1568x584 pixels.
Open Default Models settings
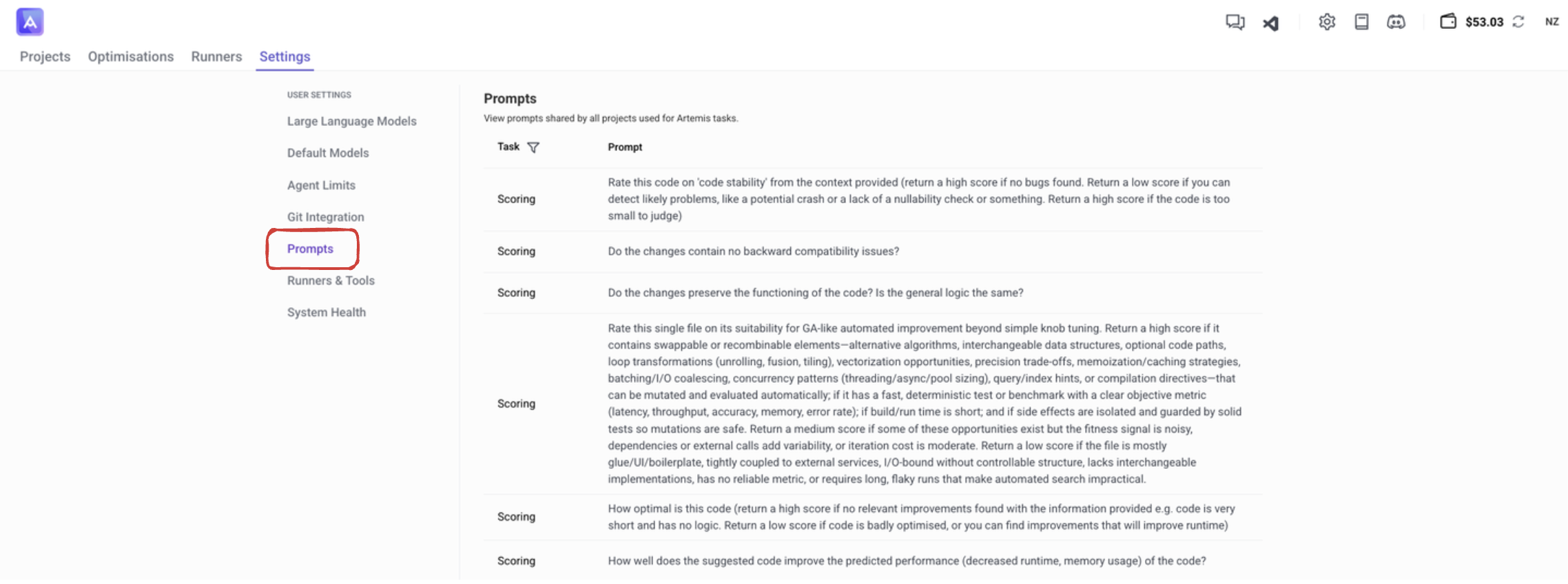[x=328, y=153]
